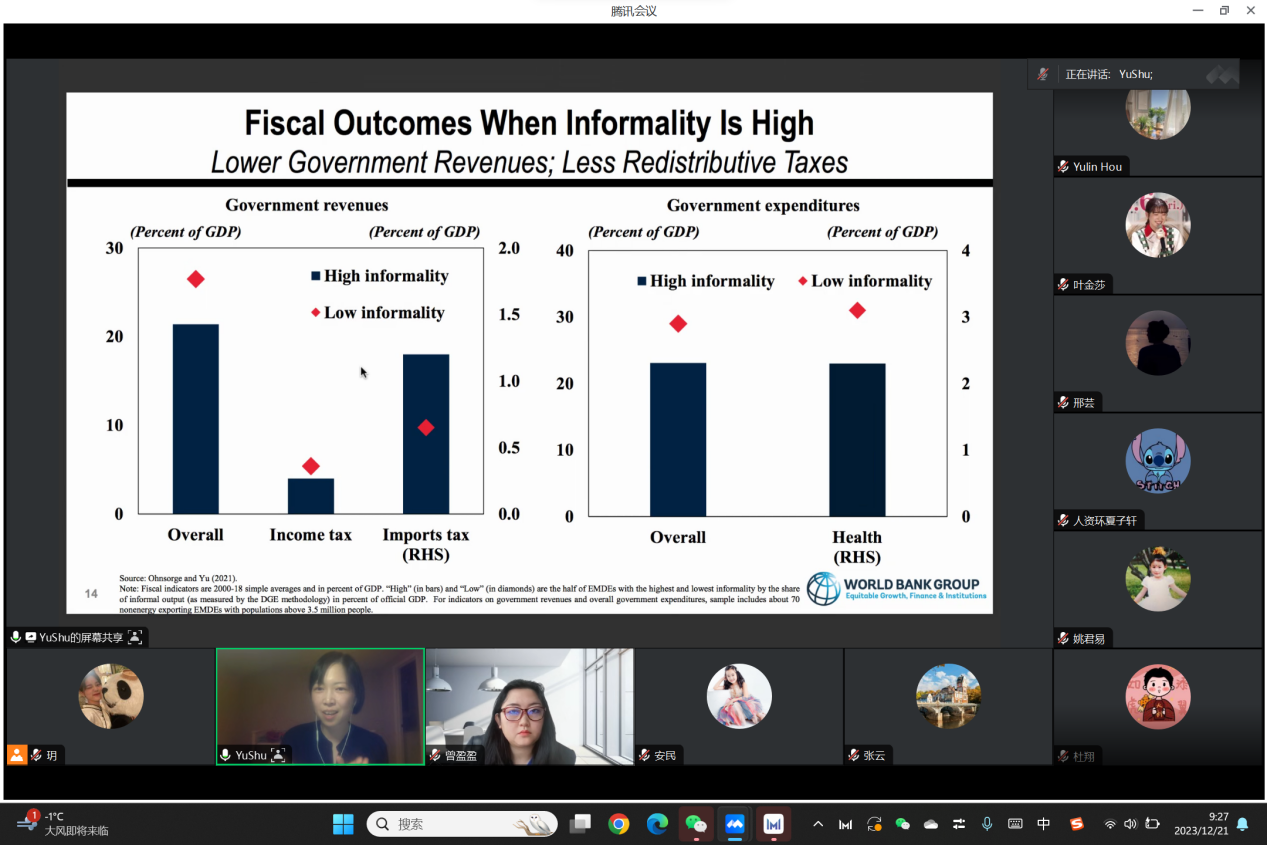Toggle the 中 Chinese input mode indicator

pos(1044,824)
